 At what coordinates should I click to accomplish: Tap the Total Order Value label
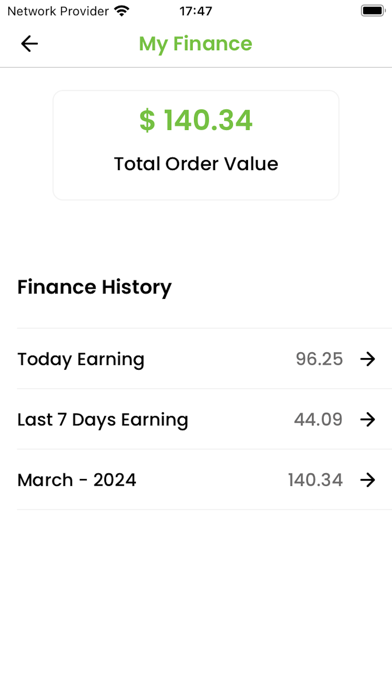point(196,164)
